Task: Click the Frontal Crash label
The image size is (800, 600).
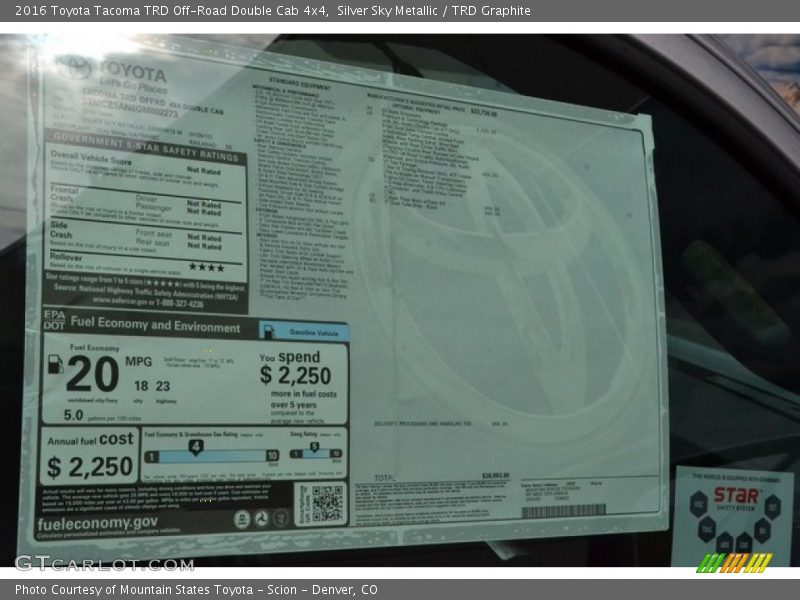Action: pyautogui.click(x=64, y=193)
